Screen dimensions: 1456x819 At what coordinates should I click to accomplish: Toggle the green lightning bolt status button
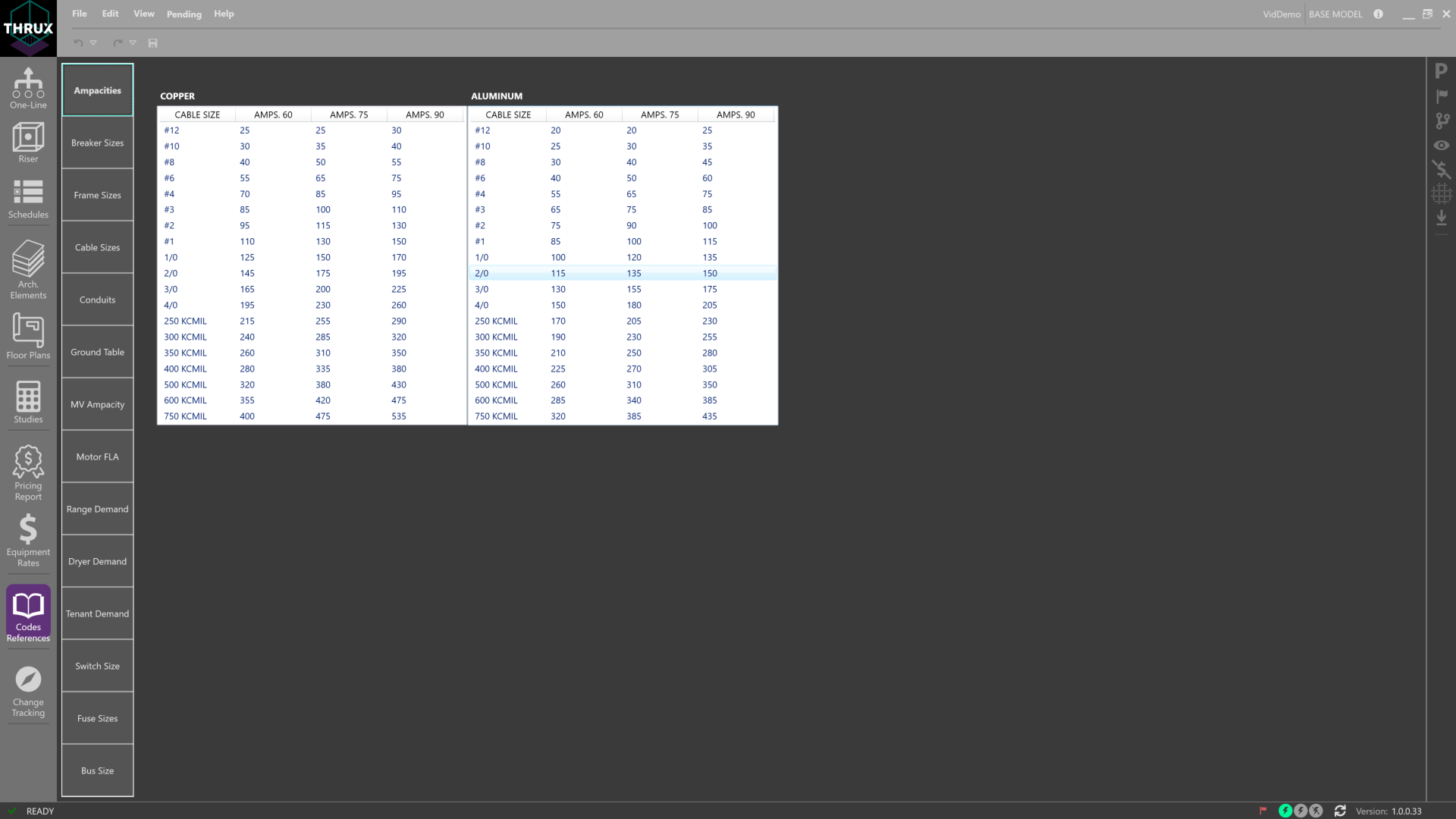[x=1285, y=811]
